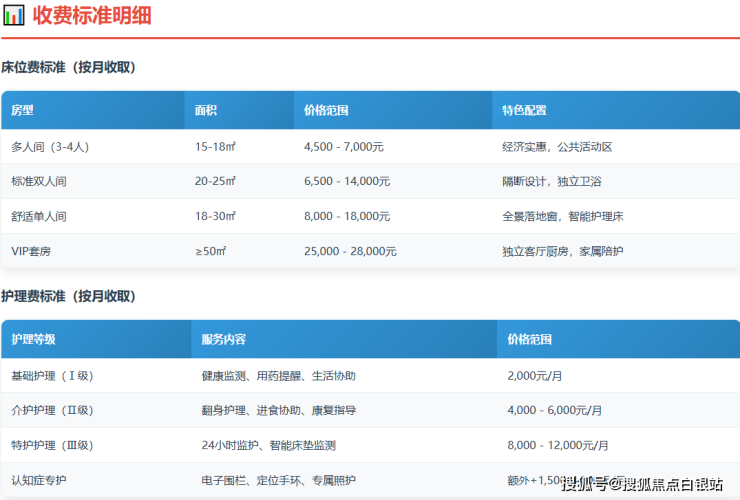Click the 特色配置 column header

(x=524, y=110)
